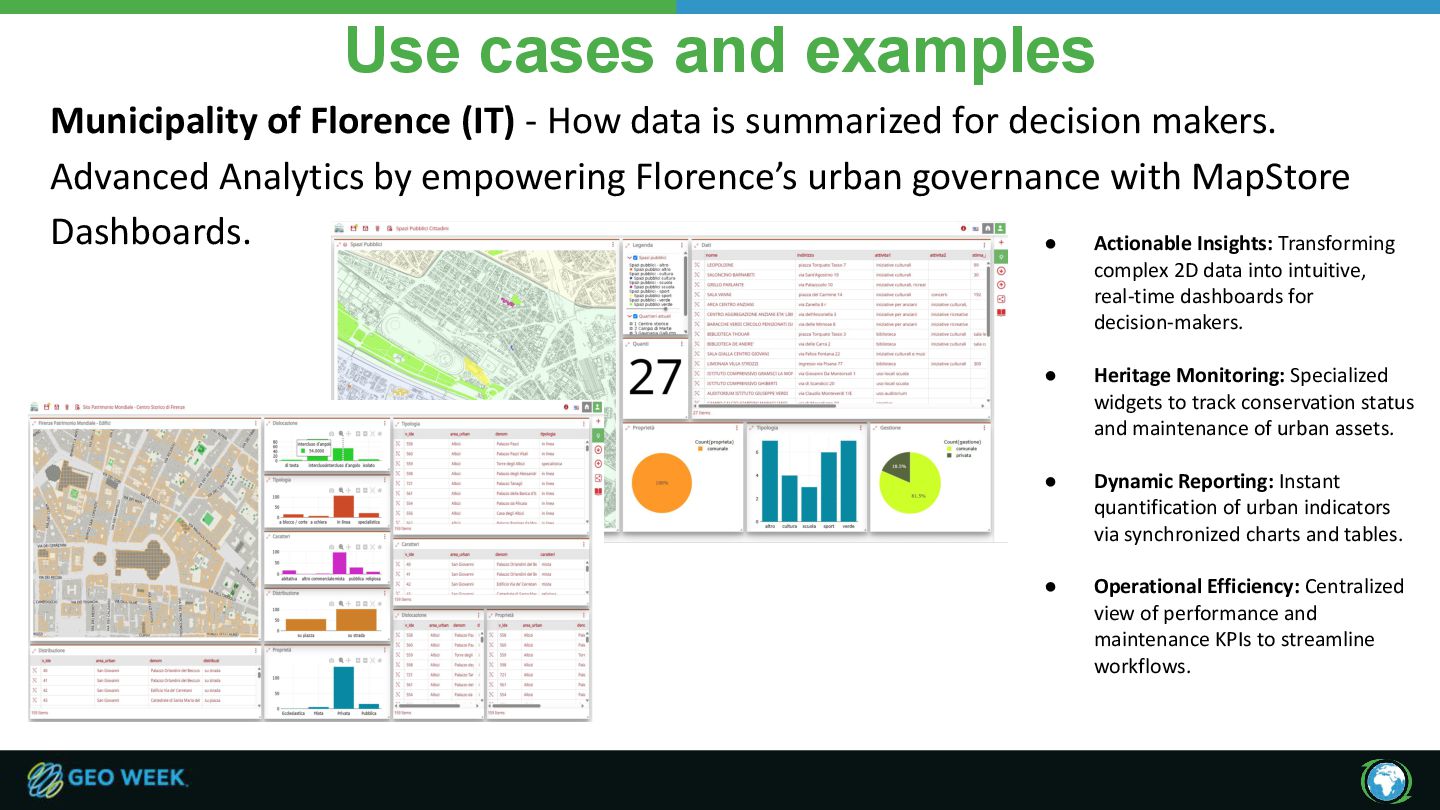Click the green user icon in Spazi Pubblici Cittadini header

[x=1000, y=228]
